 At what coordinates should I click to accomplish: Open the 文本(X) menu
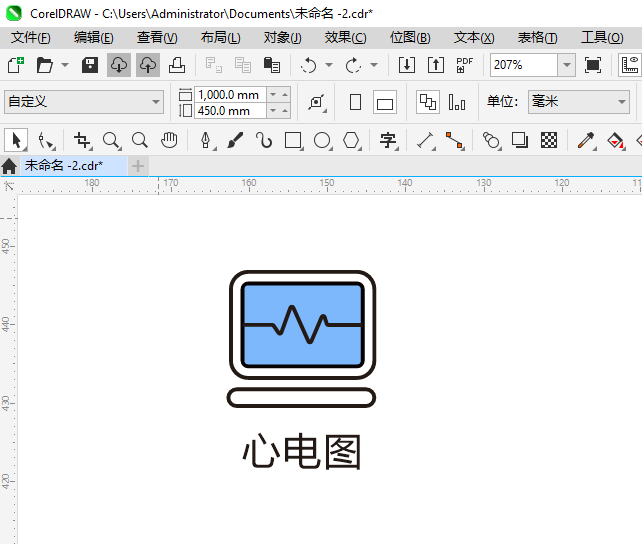click(474, 38)
